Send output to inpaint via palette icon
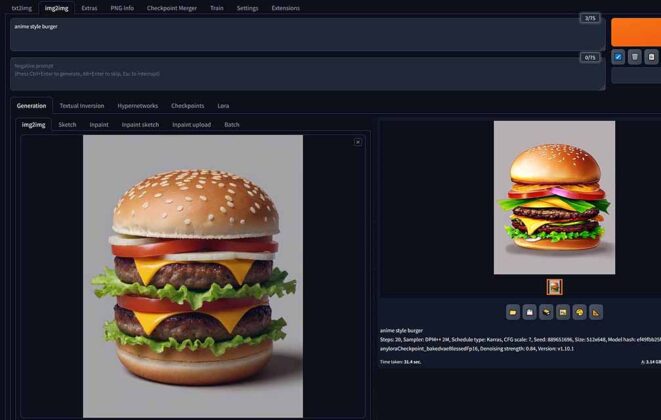 pyautogui.click(x=580, y=312)
